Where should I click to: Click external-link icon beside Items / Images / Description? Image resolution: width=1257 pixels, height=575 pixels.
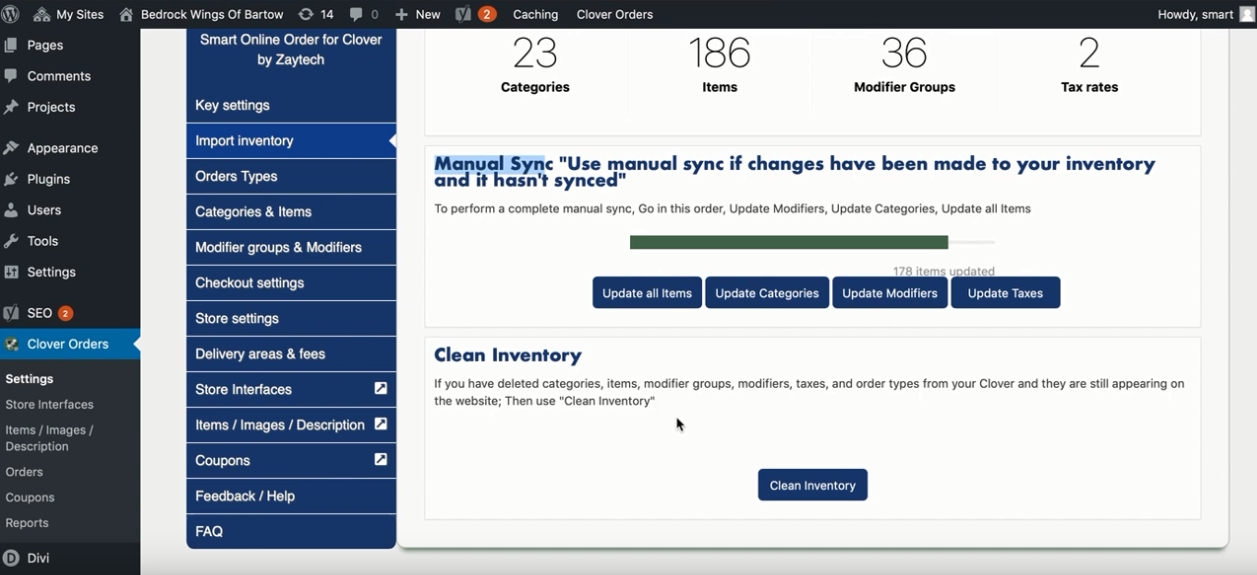point(381,424)
